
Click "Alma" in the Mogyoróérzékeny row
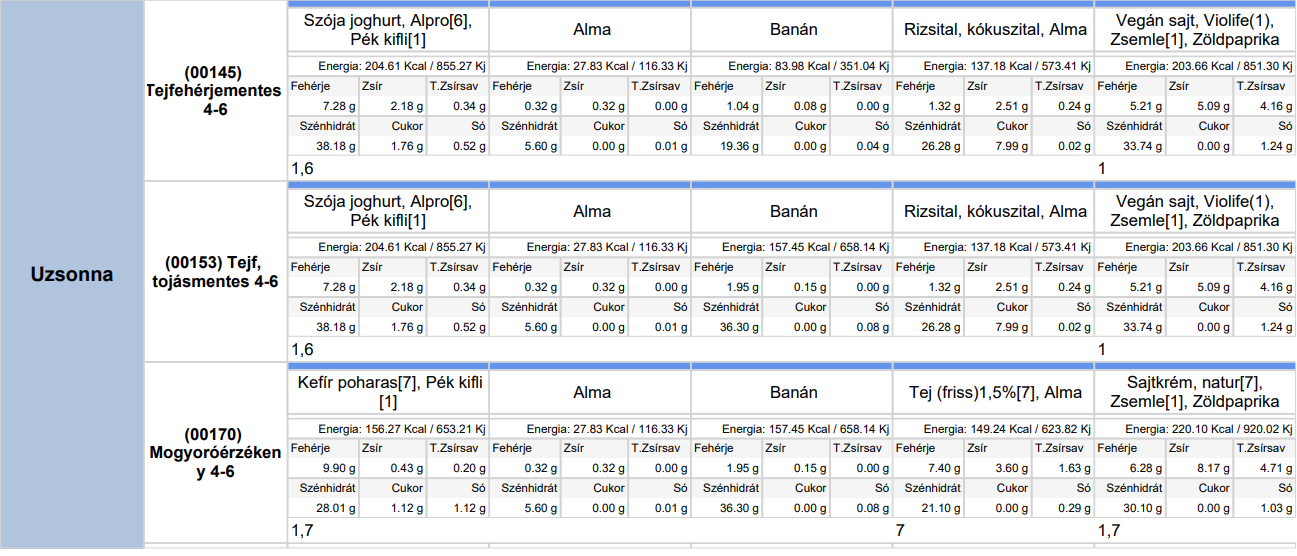click(590, 392)
